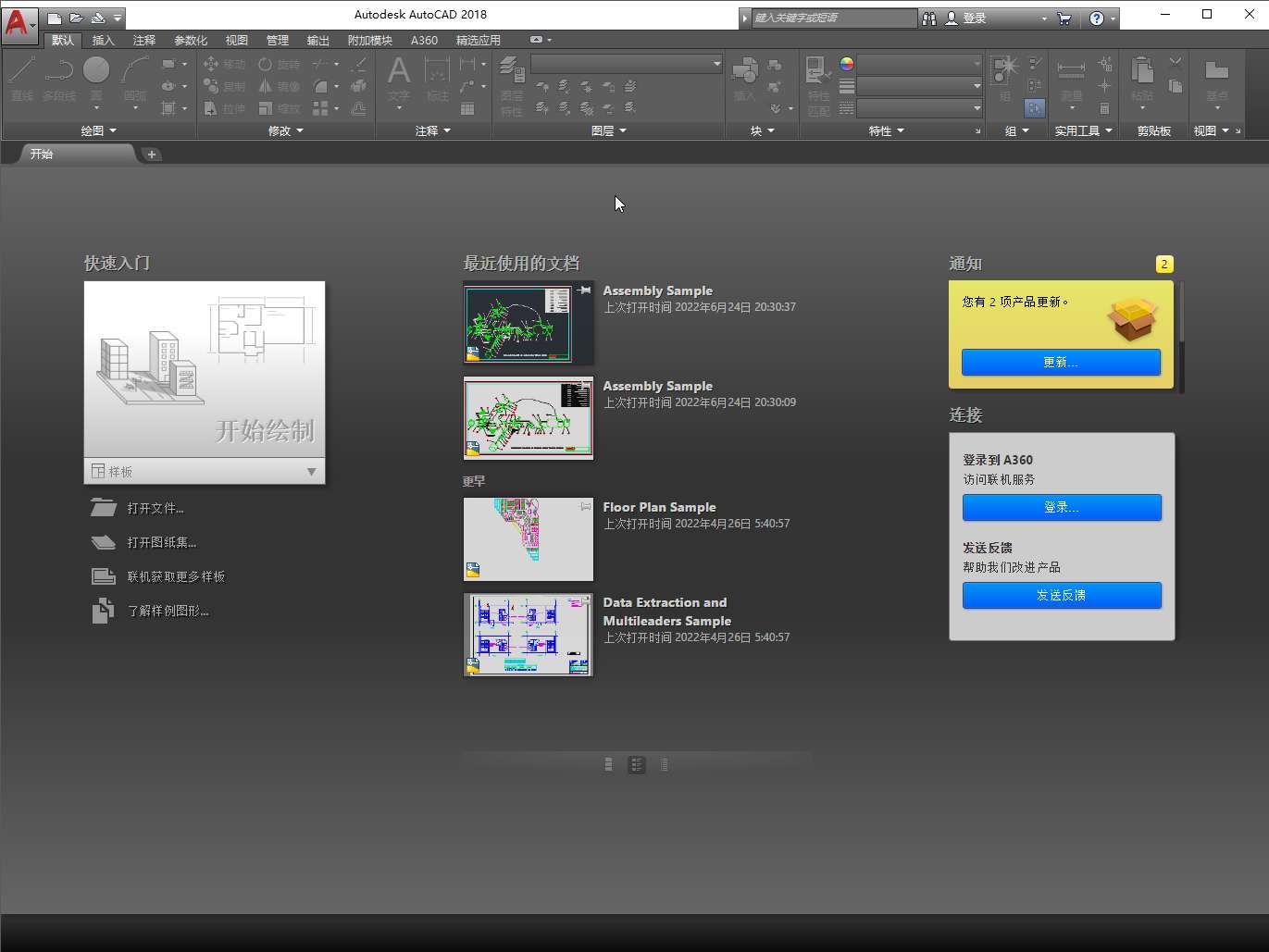Click the 打开图纸集... link

(x=162, y=542)
